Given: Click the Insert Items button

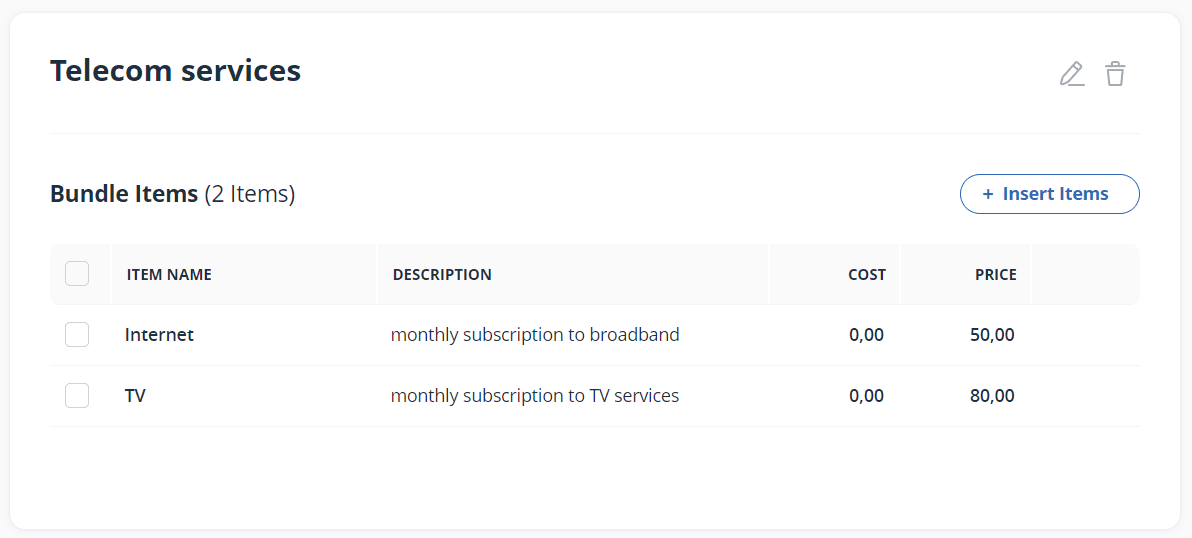Looking at the screenshot, I should point(1050,194).
